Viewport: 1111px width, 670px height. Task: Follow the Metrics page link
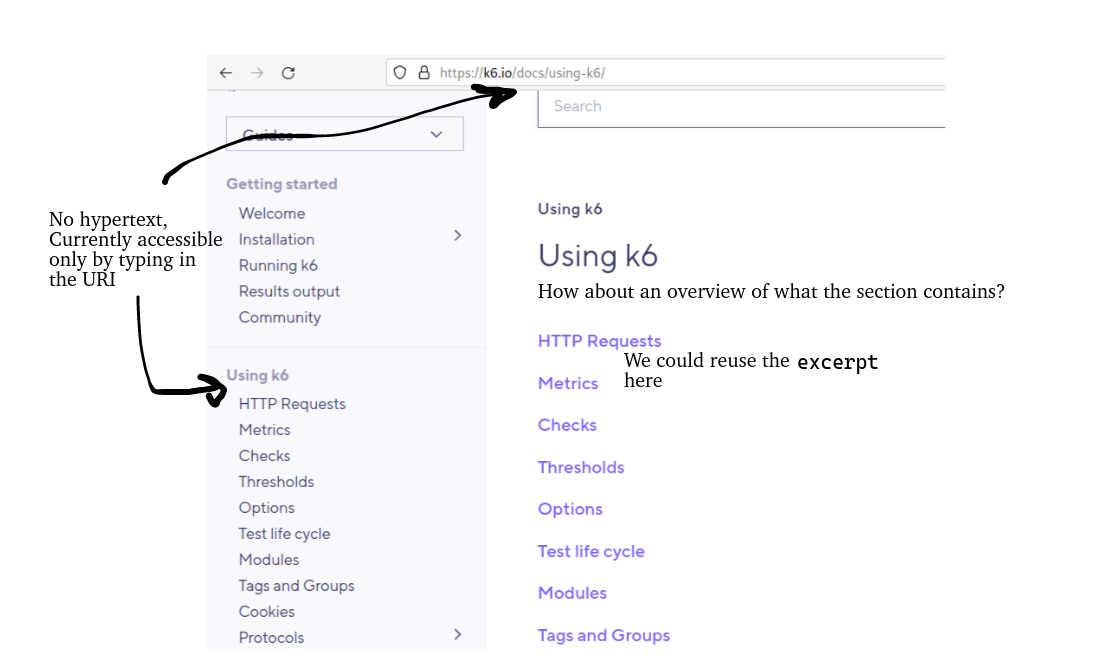point(568,383)
